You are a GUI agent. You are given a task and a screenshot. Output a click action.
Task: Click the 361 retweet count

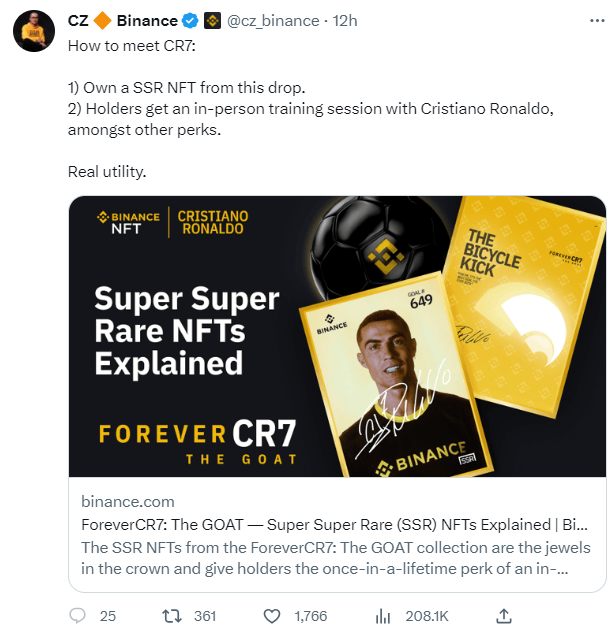[204, 616]
